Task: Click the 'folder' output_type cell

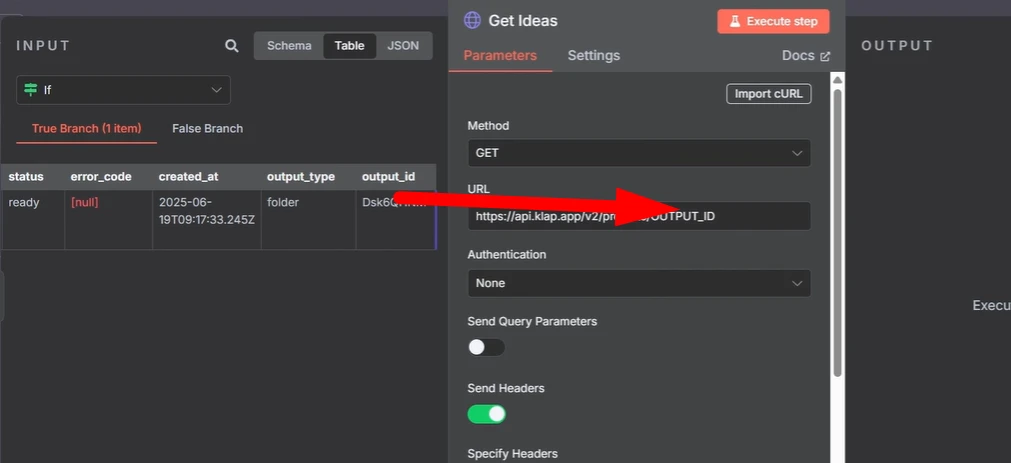Action: pos(308,220)
